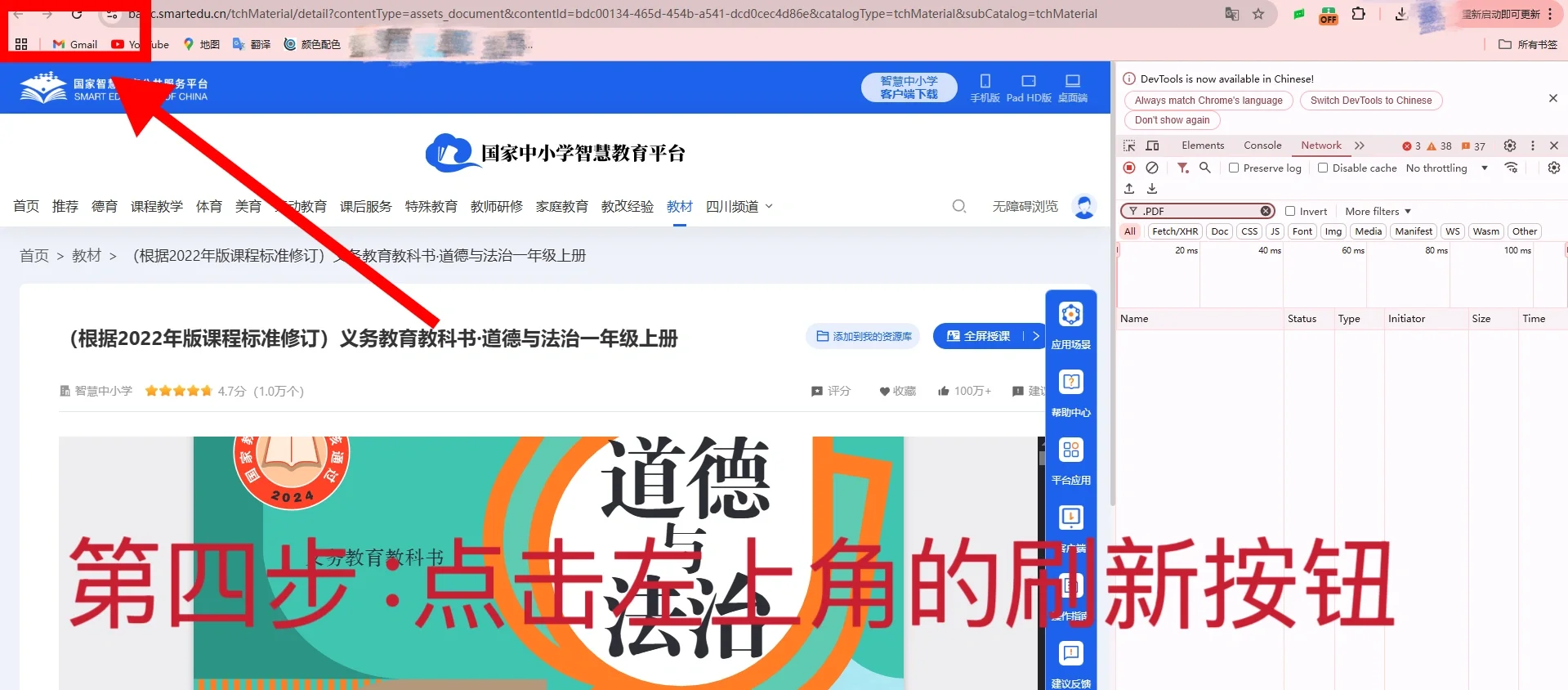Open network conditions wifi icon
Screen dimensions: 1568x690
(1512, 168)
